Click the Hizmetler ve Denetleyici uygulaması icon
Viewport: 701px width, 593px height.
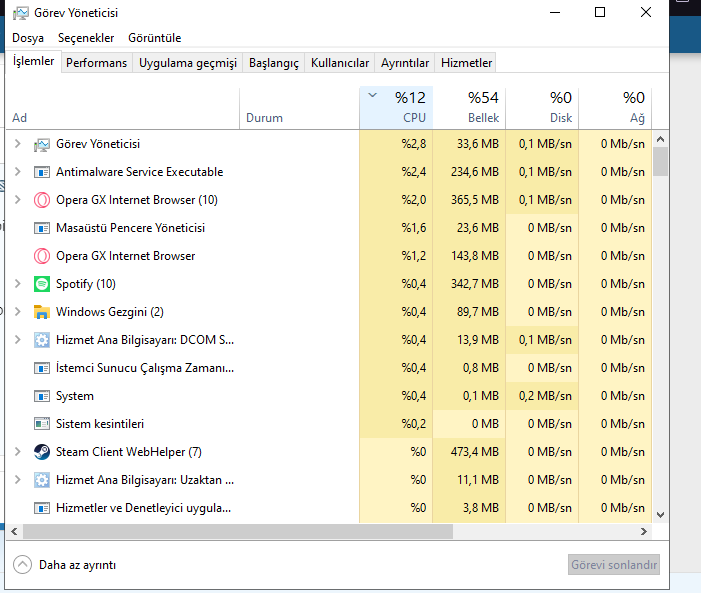pos(42,508)
